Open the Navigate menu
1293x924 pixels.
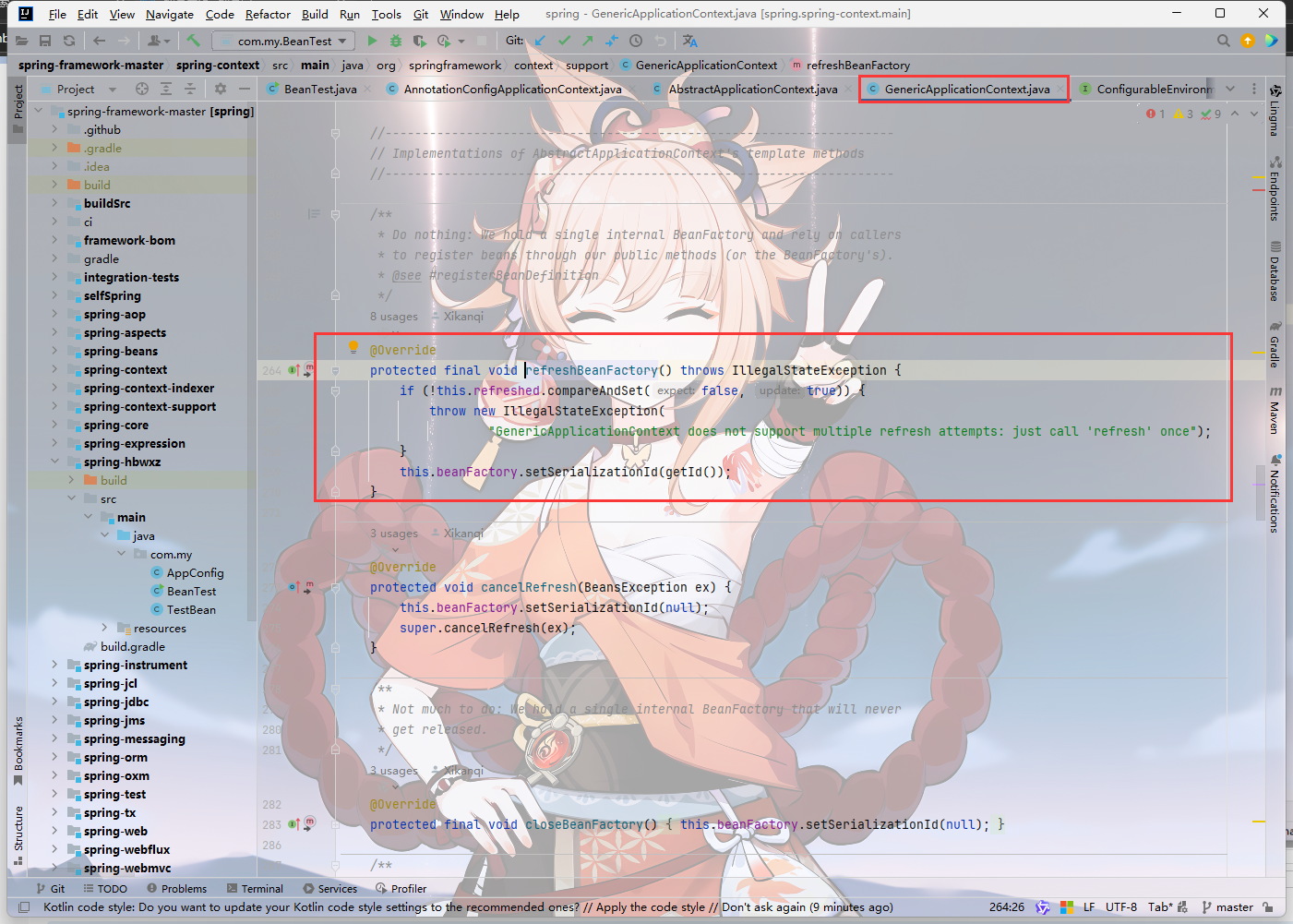[x=170, y=14]
